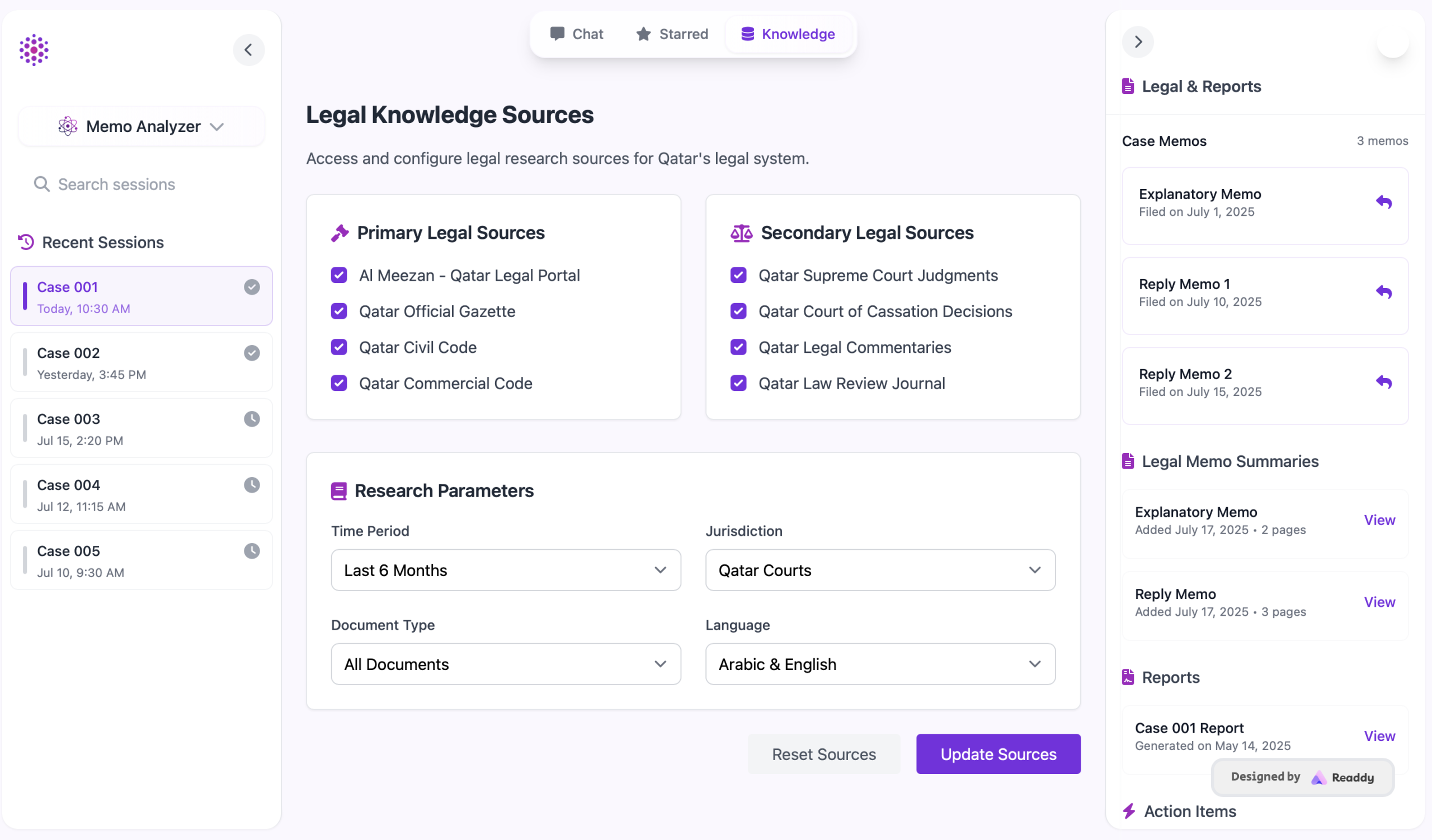
Task: Expand the right panel chevron icon
Action: (1138, 41)
